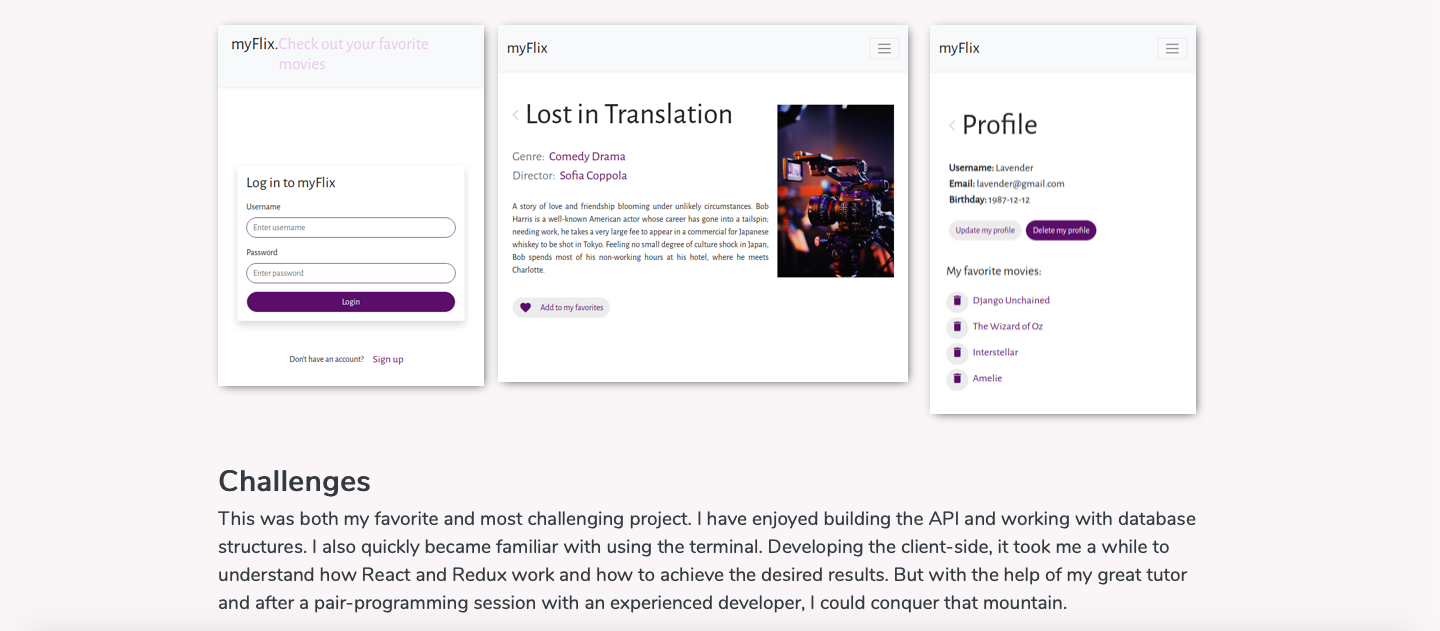Click trash icon next to Django Unchained
This screenshot has height=631, width=1440.
(x=957, y=301)
